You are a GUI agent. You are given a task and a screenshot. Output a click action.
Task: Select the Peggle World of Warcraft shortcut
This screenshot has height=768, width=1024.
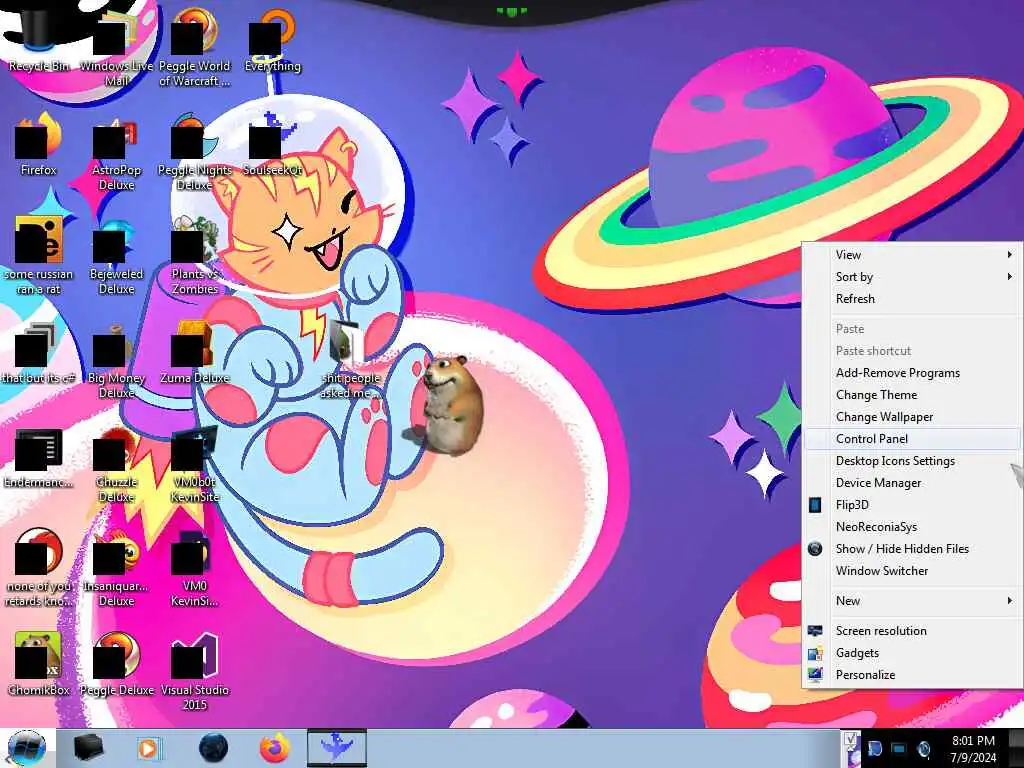click(x=194, y=47)
